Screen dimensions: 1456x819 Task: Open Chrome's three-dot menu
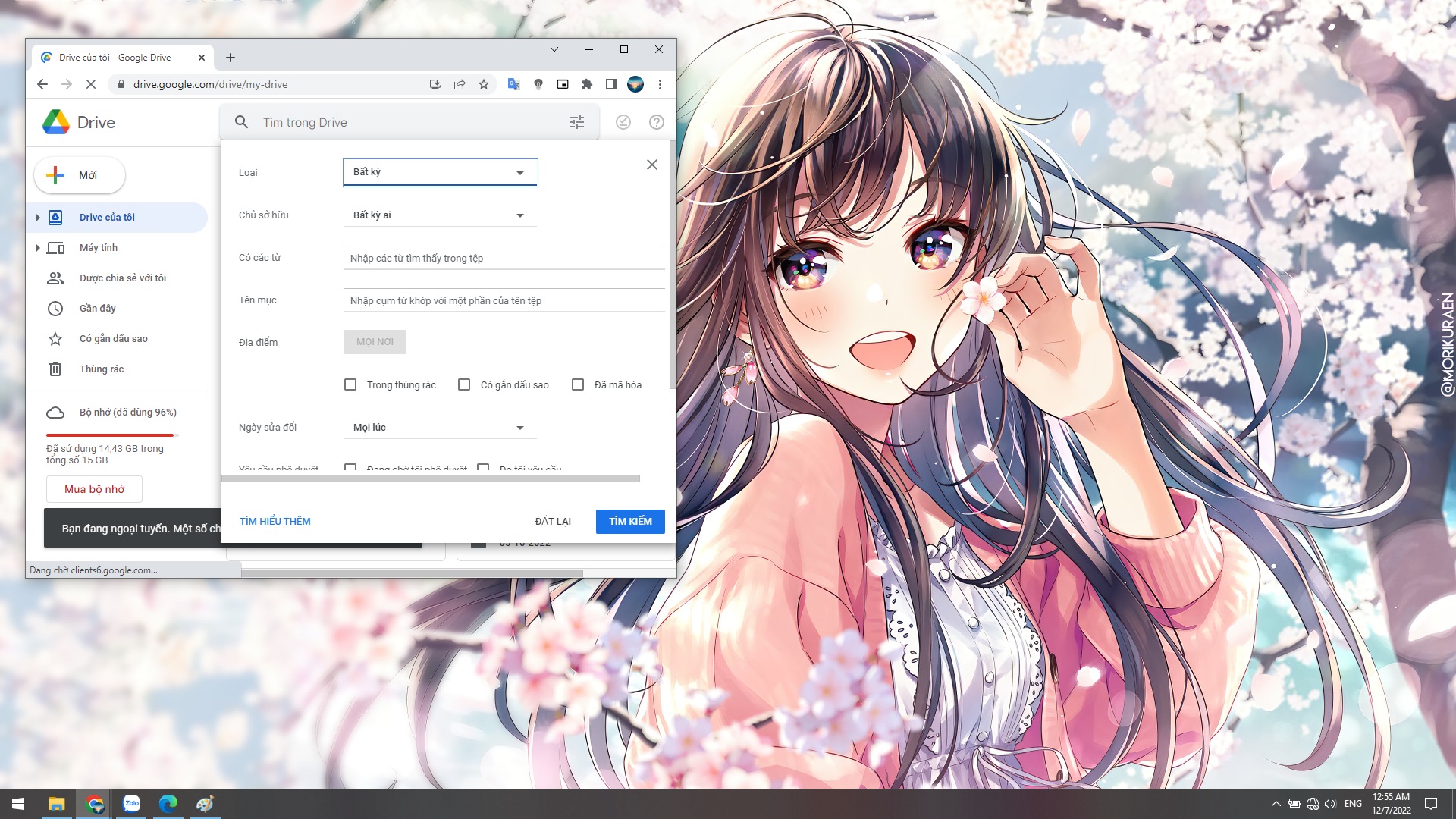[x=660, y=84]
